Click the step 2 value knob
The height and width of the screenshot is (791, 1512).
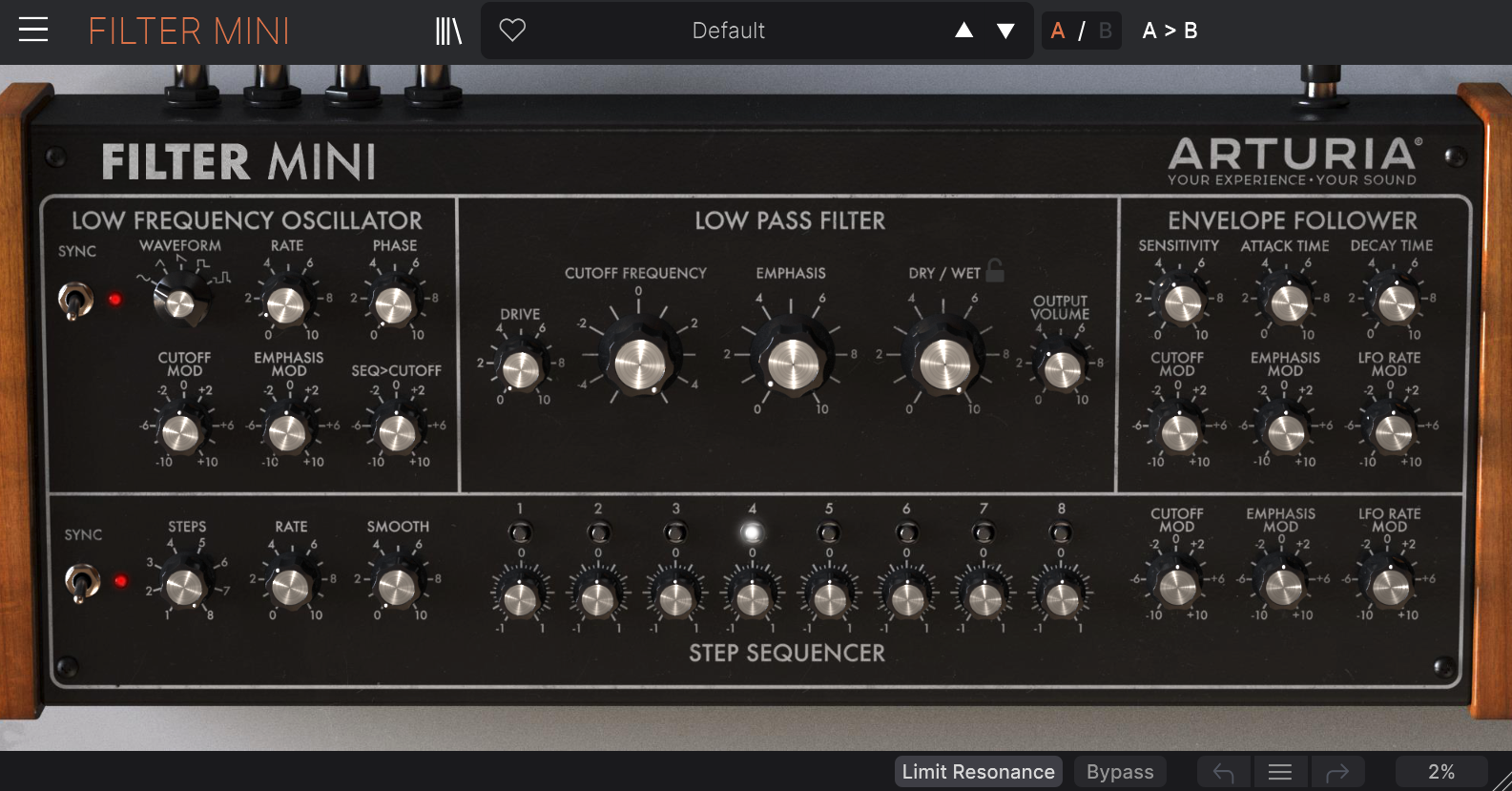(598, 598)
